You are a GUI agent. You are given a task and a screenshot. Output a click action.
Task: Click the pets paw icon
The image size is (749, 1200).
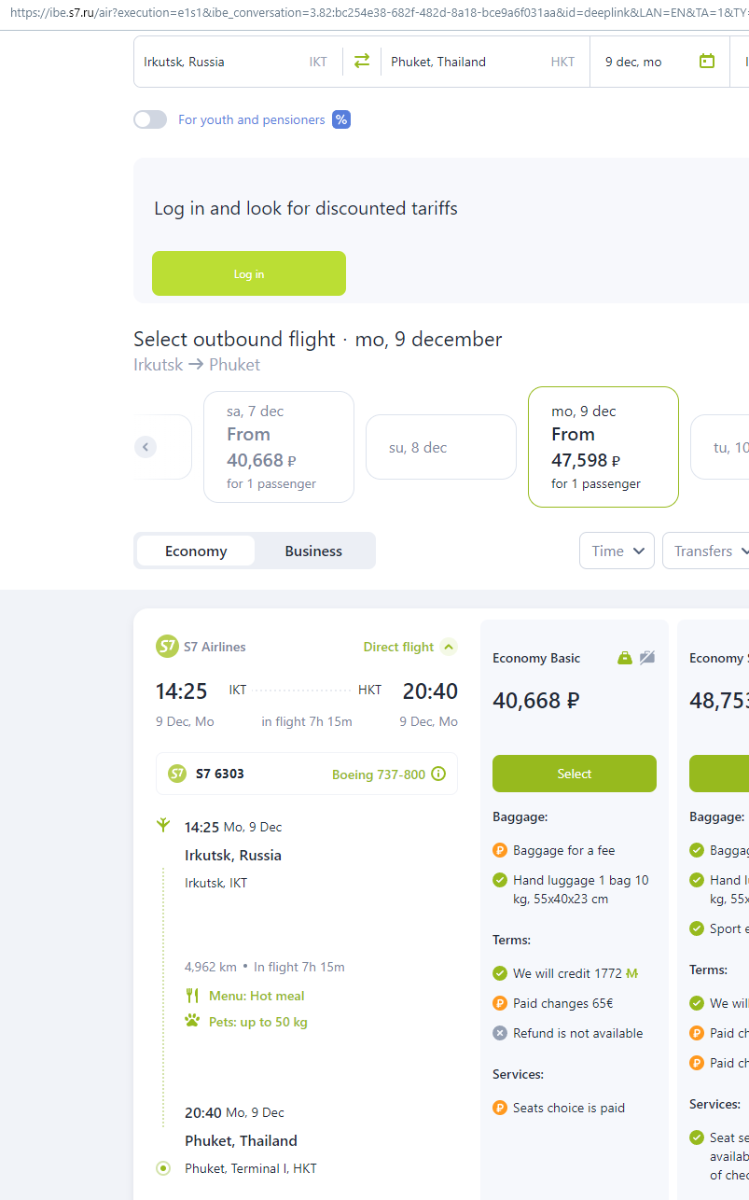tap(192, 1022)
